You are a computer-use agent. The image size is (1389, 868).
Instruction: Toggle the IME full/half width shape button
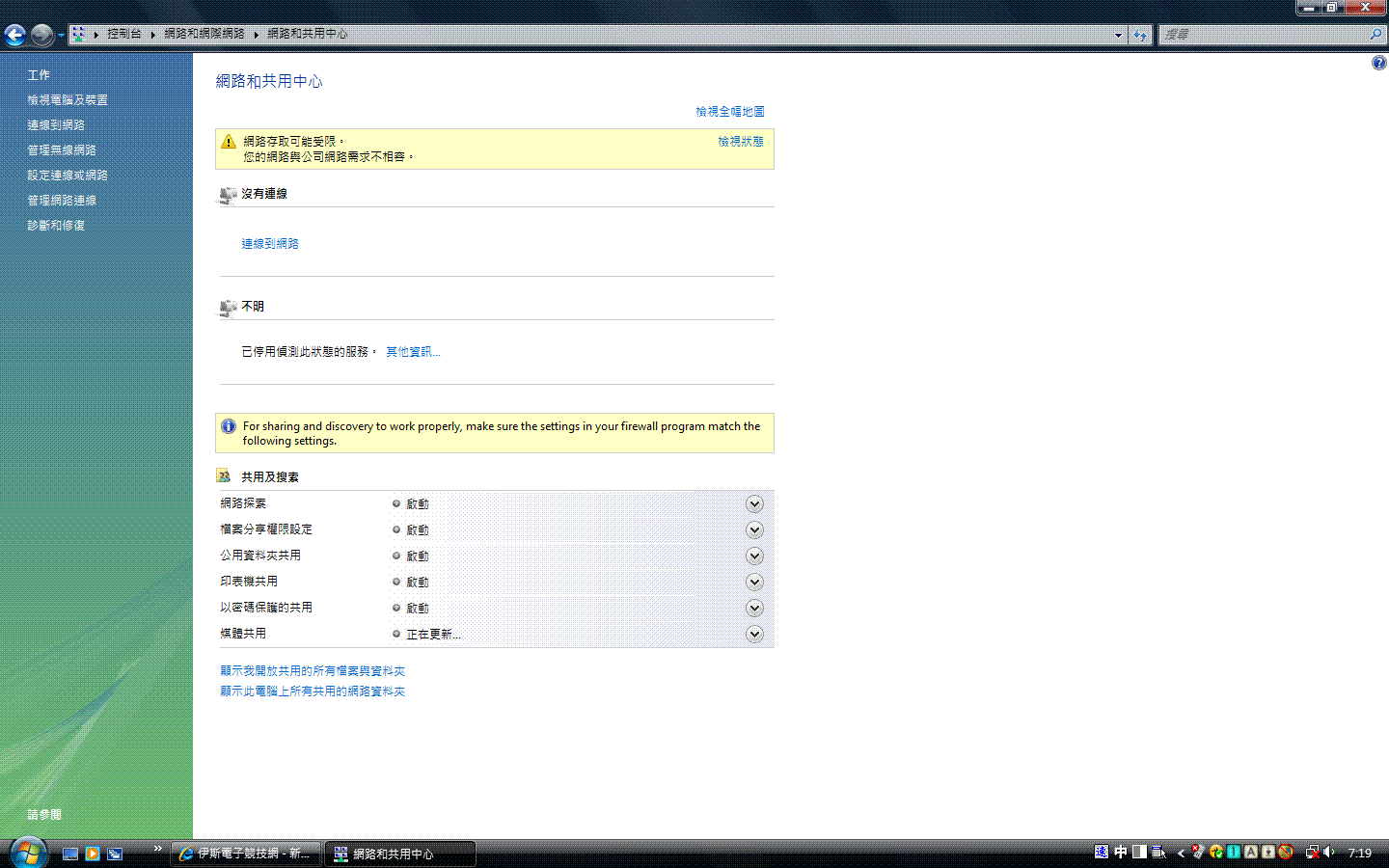(x=1139, y=853)
